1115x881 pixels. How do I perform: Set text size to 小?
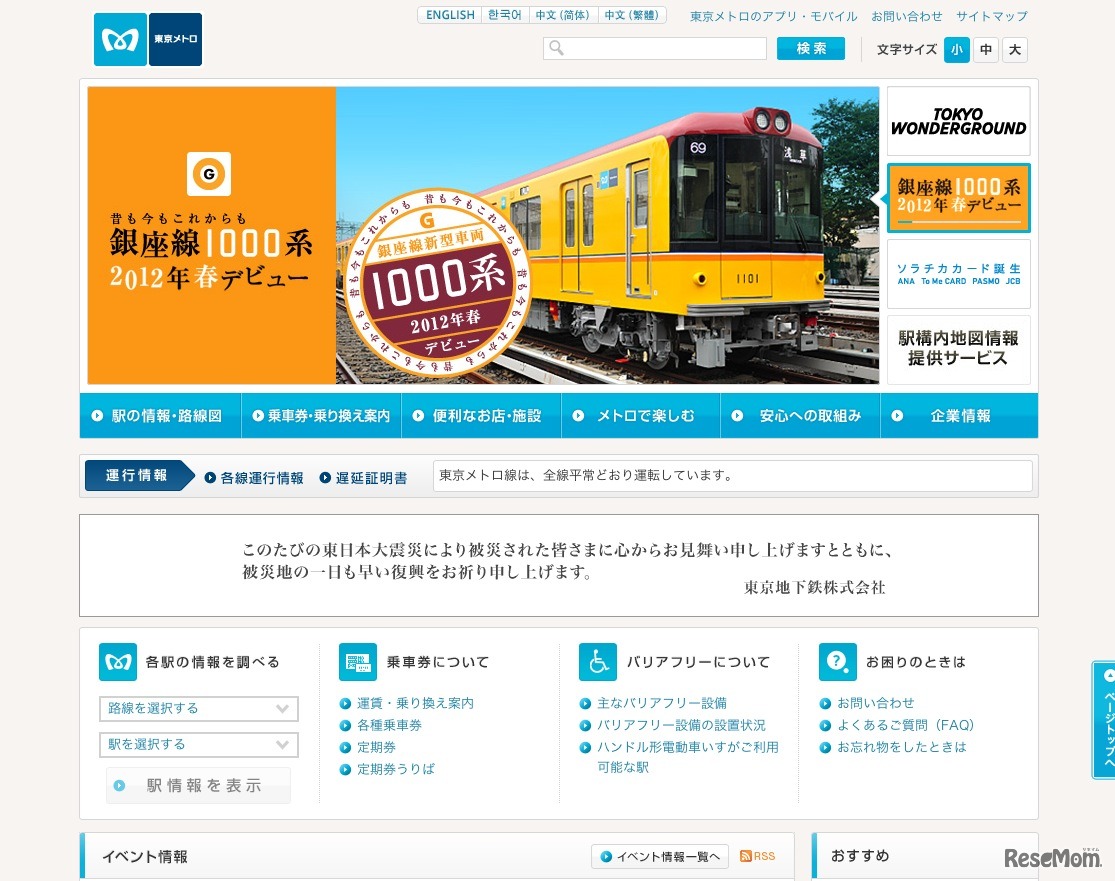click(x=956, y=50)
